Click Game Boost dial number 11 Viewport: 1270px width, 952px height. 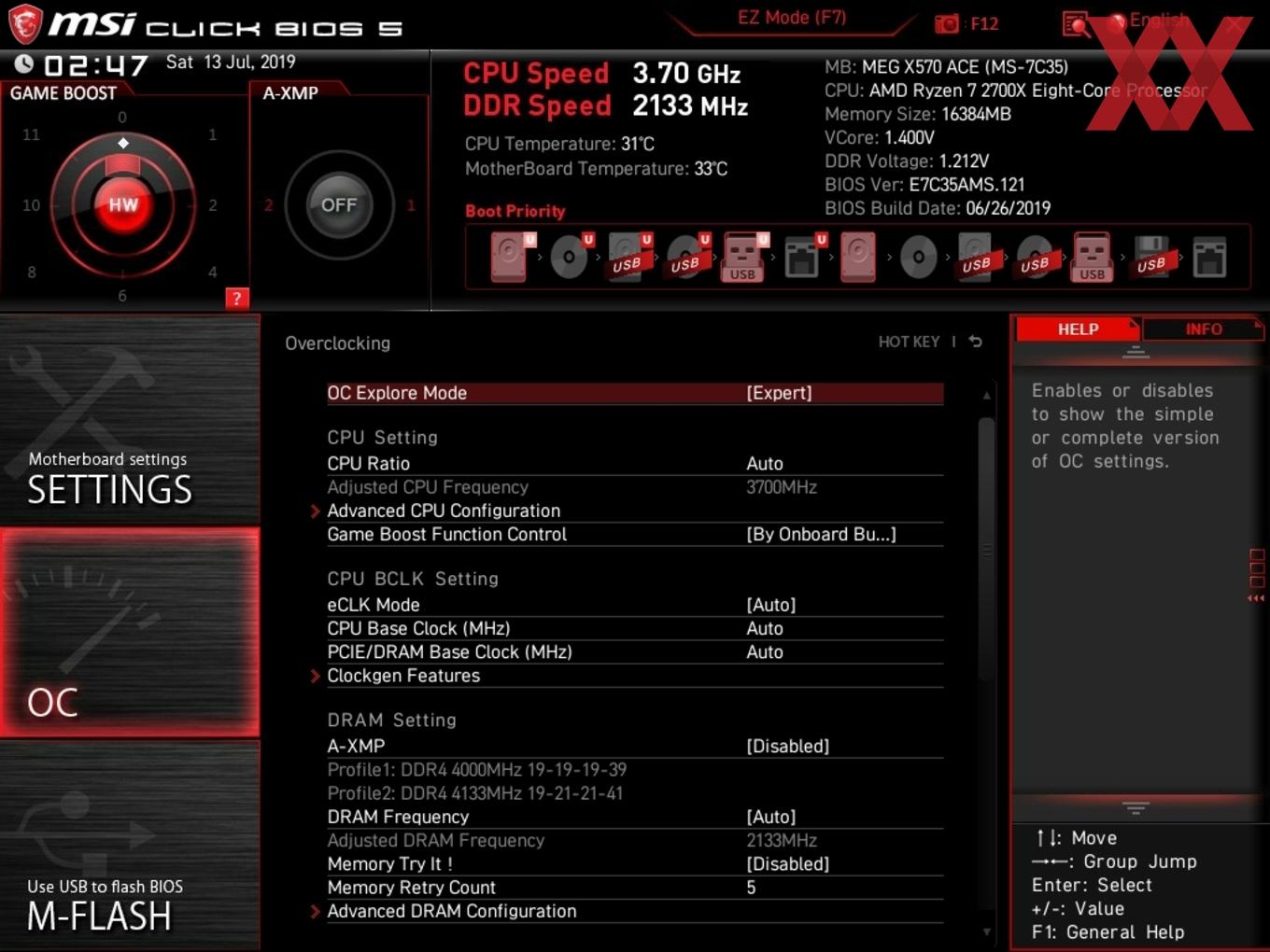(x=31, y=134)
